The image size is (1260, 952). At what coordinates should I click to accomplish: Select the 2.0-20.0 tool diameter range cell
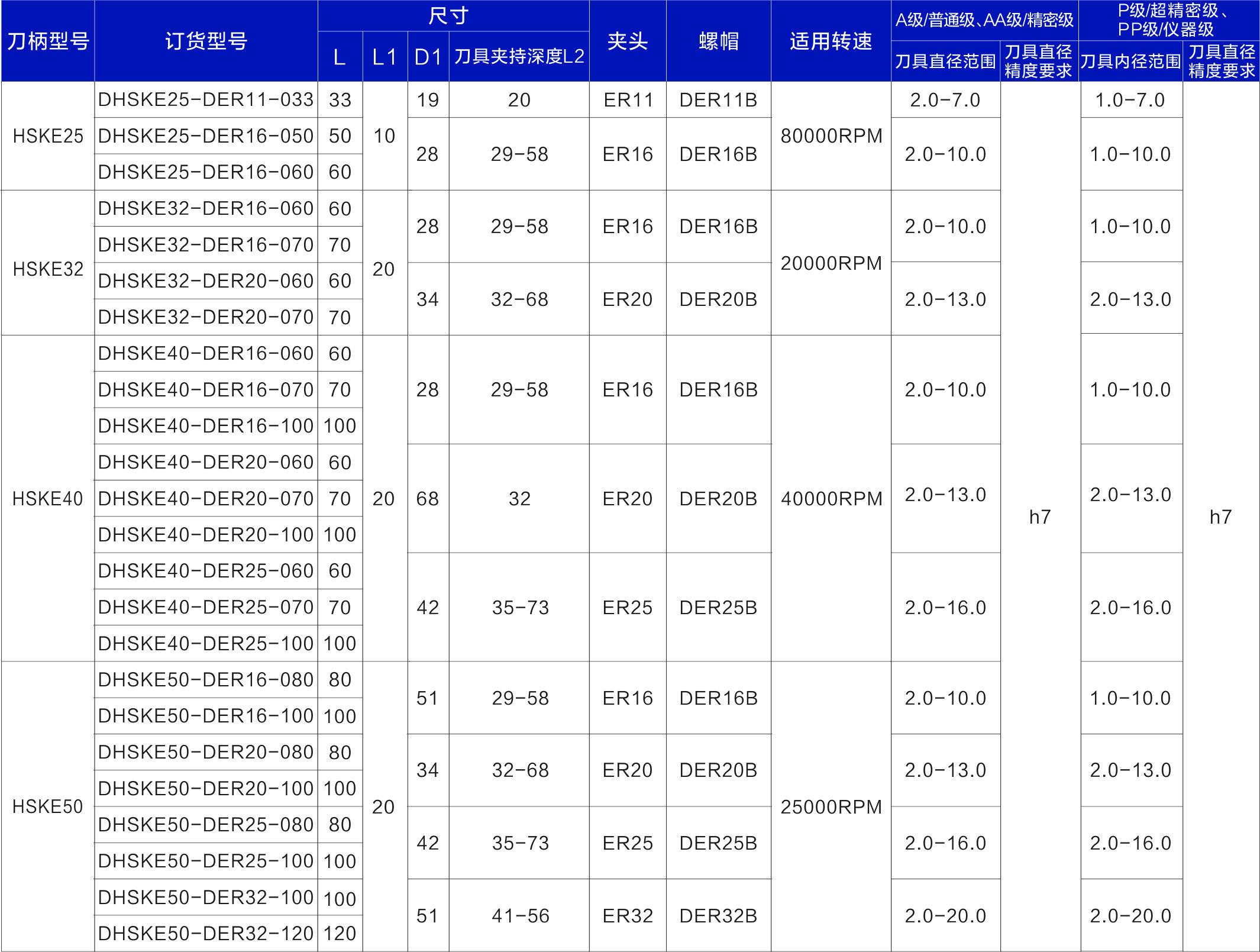click(x=945, y=915)
